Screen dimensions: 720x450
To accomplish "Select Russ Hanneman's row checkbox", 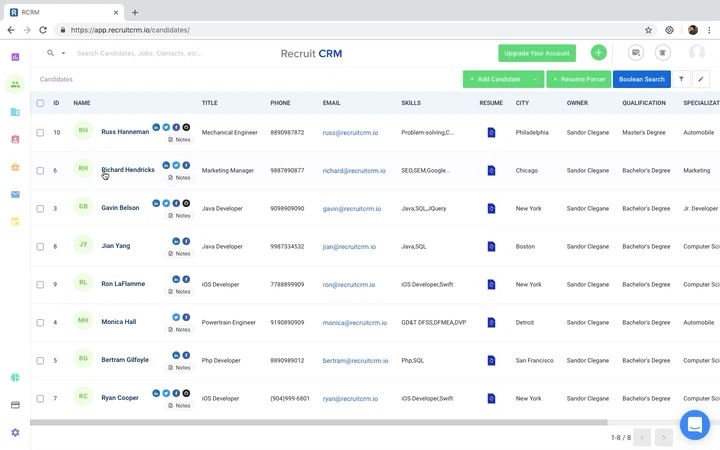I will (x=40, y=133).
